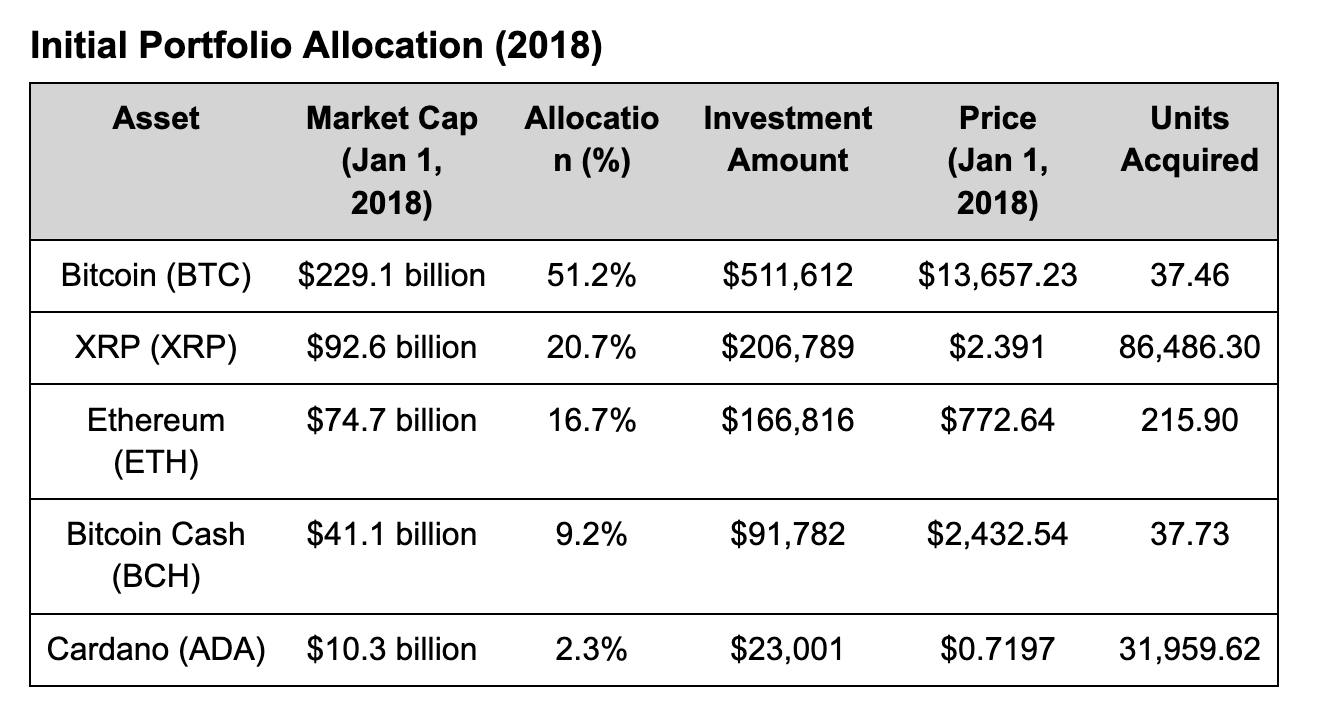The height and width of the screenshot is (728, 1336).
Task: Select the 86,486.30 units cell
Action: (x=1189, y=347)
